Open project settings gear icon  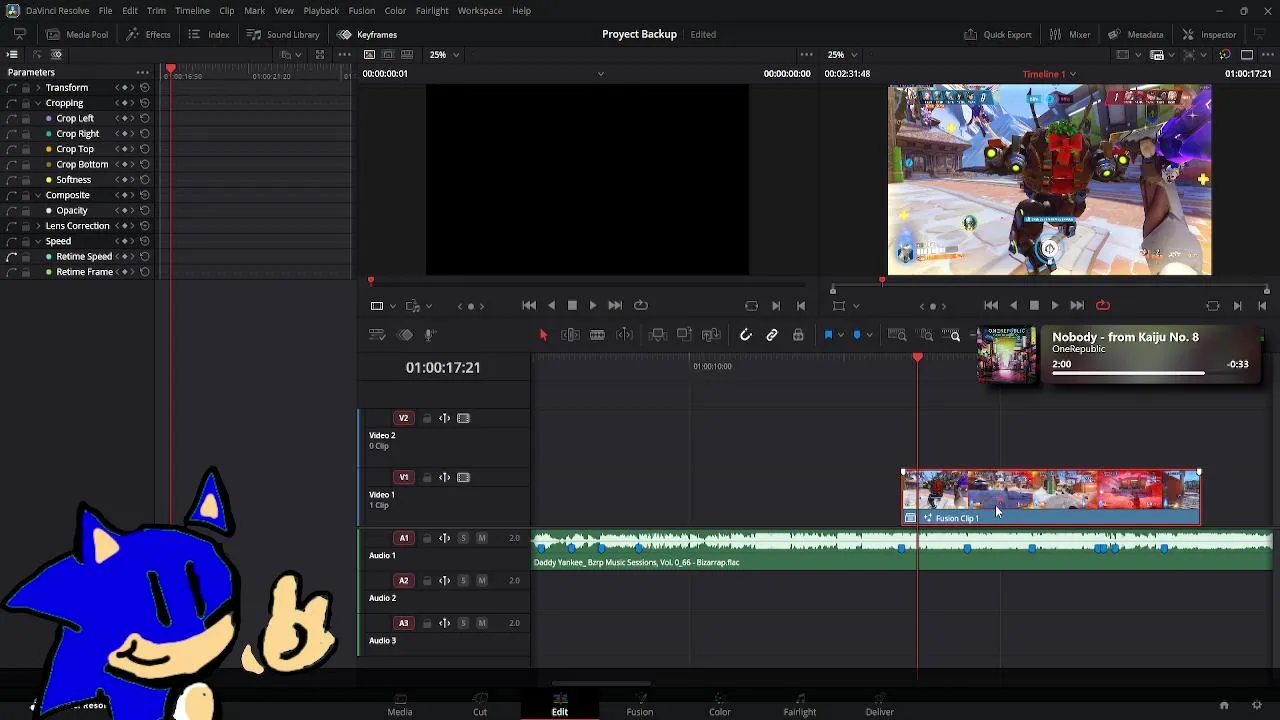[x=1257, y=706]
